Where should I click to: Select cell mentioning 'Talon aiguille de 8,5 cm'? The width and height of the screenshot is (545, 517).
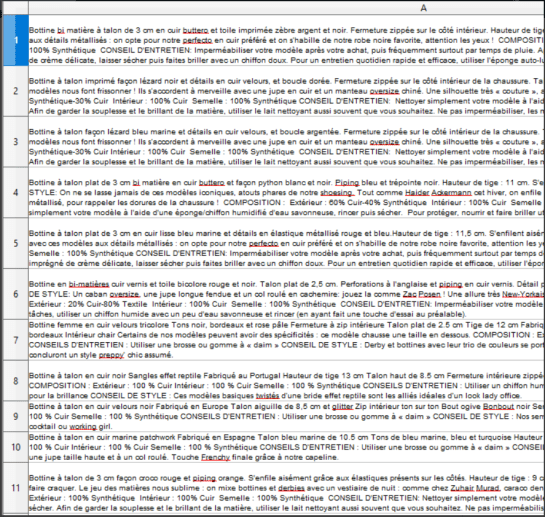(287, 416)
